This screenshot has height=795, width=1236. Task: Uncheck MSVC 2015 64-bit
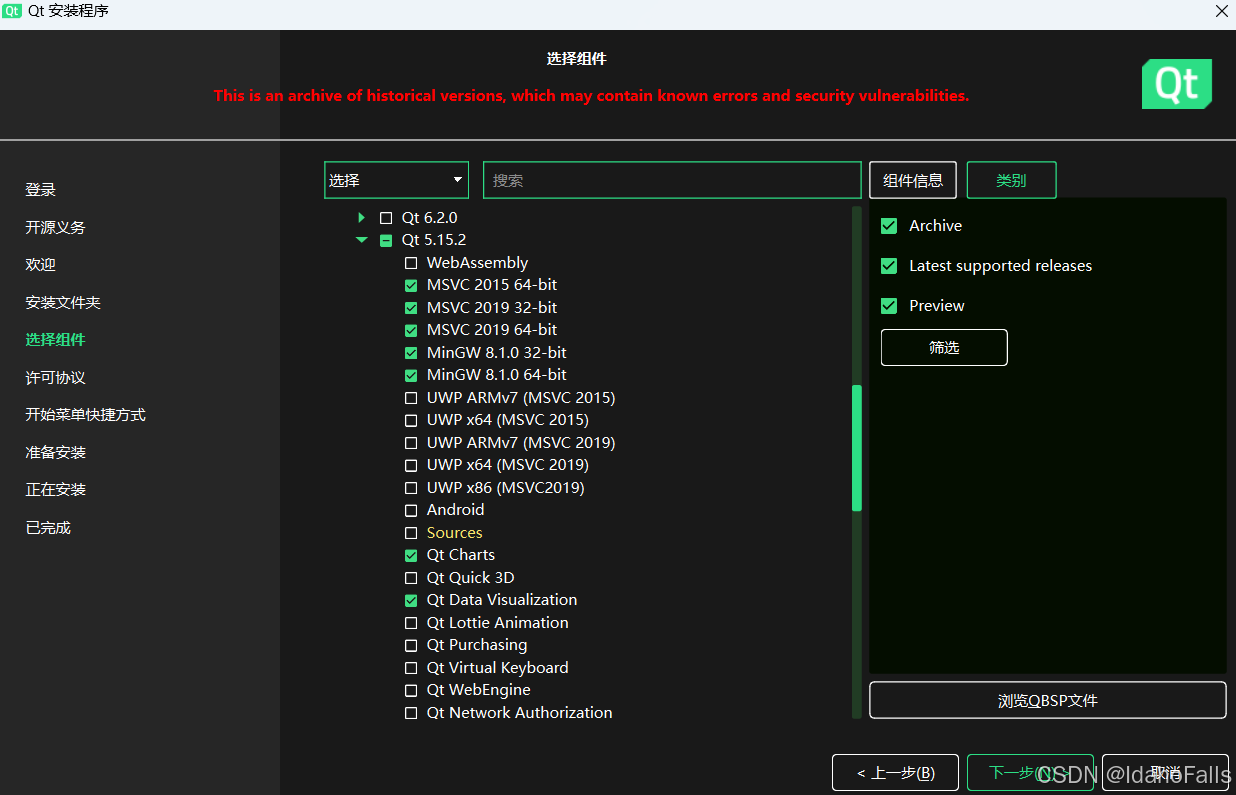[x=411, y=285]
